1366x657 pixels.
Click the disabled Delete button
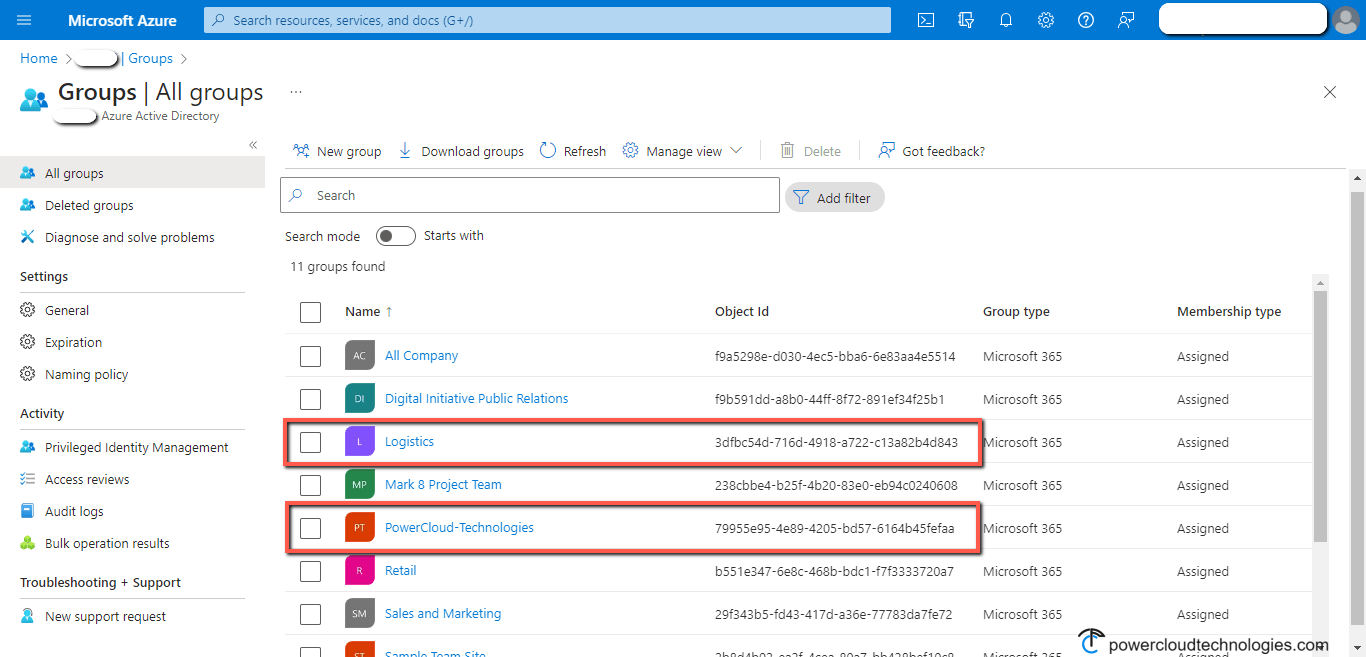[810, 151]
